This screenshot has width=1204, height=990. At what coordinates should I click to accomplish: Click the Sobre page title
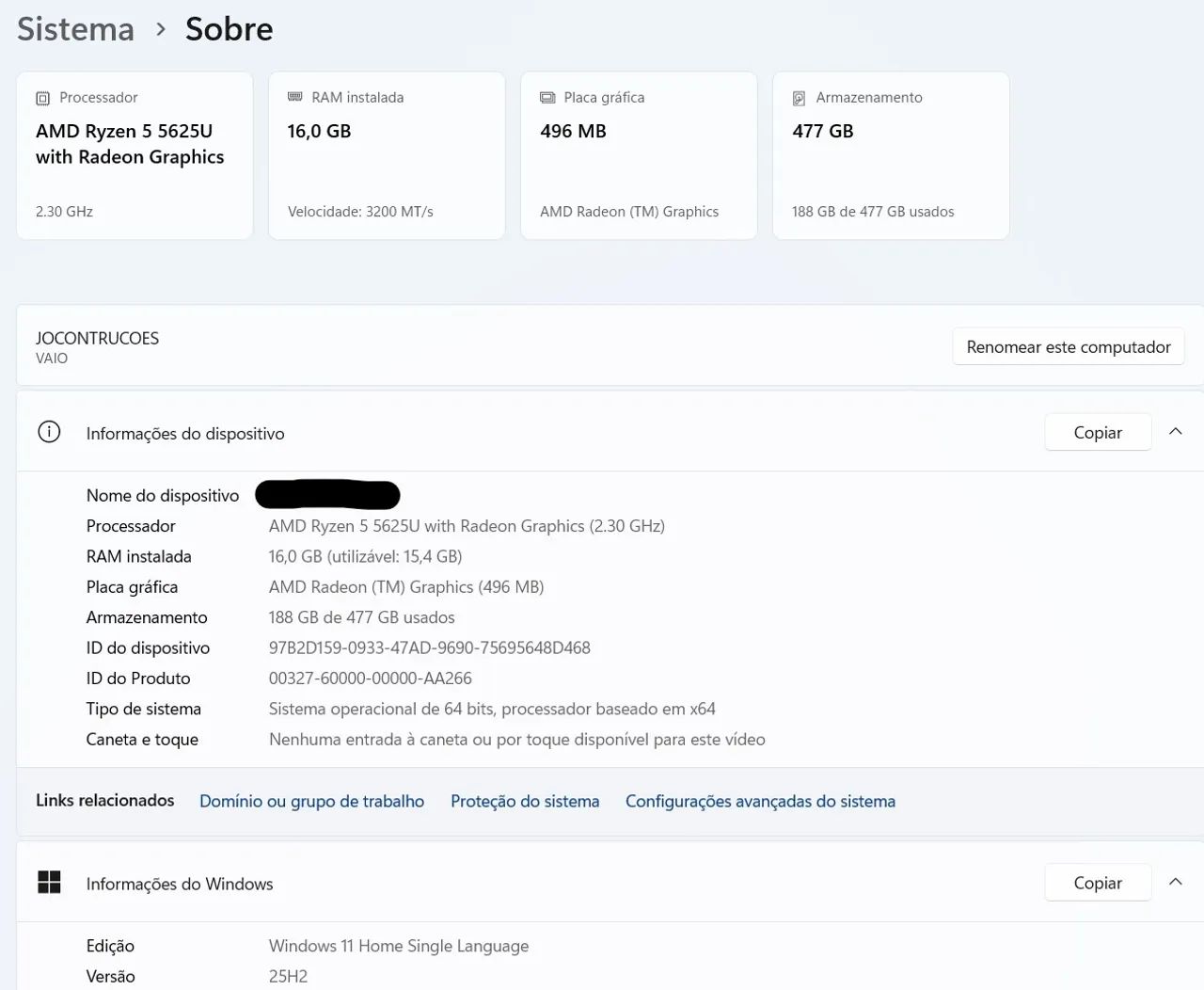pyautogui.click(x=230, y=29)
